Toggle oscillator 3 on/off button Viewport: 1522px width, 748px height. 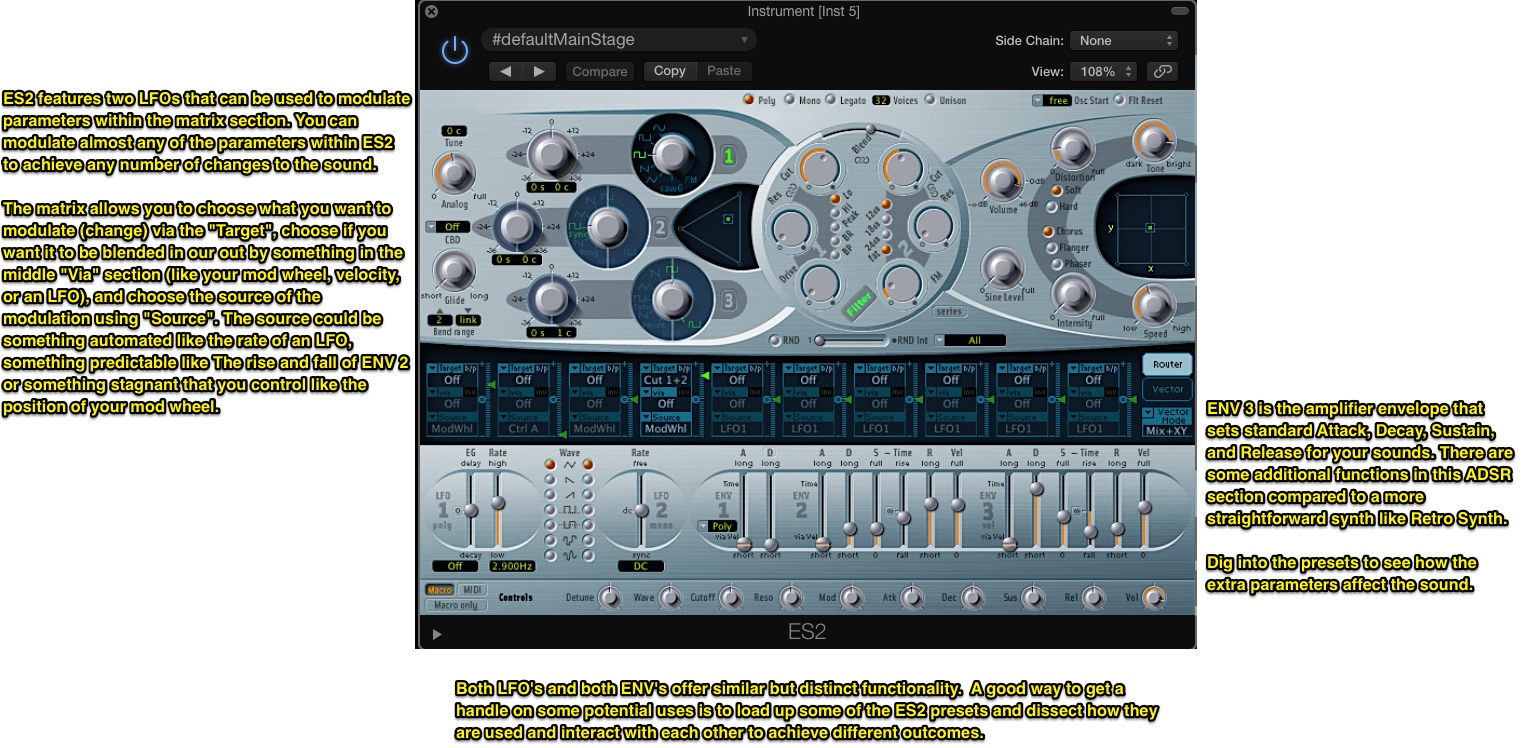[x=729, y=300]
